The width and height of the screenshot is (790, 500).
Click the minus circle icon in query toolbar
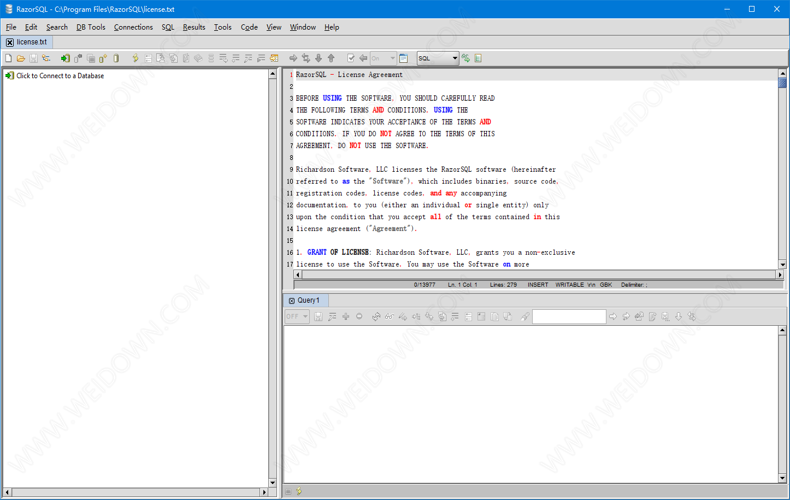point(359,317)
